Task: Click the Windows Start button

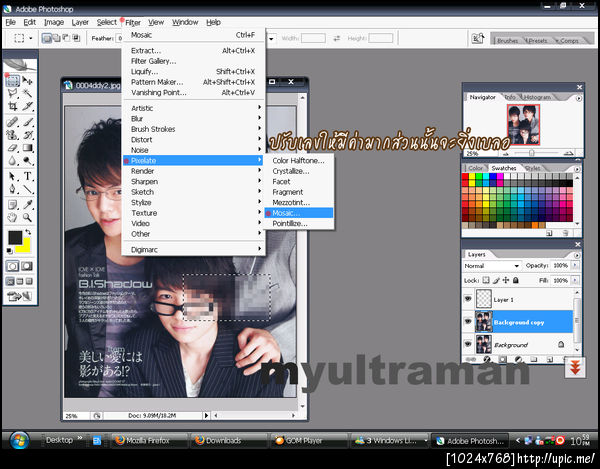Action: pos(20,440)
